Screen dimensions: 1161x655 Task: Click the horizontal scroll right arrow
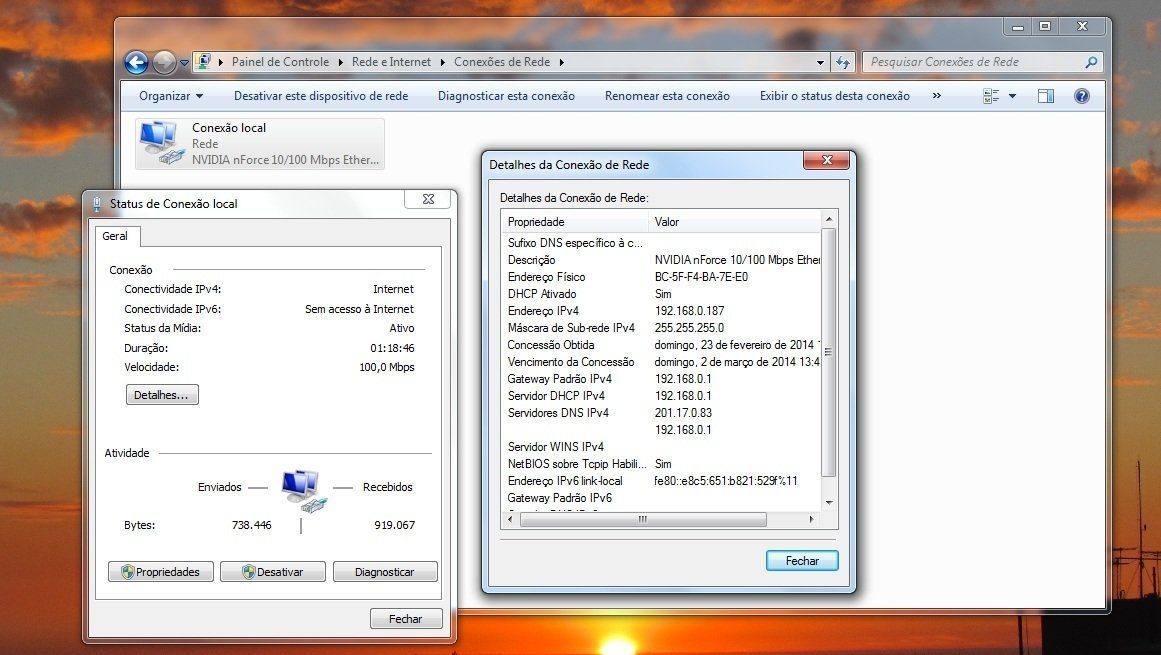click(x=812, y=520)
